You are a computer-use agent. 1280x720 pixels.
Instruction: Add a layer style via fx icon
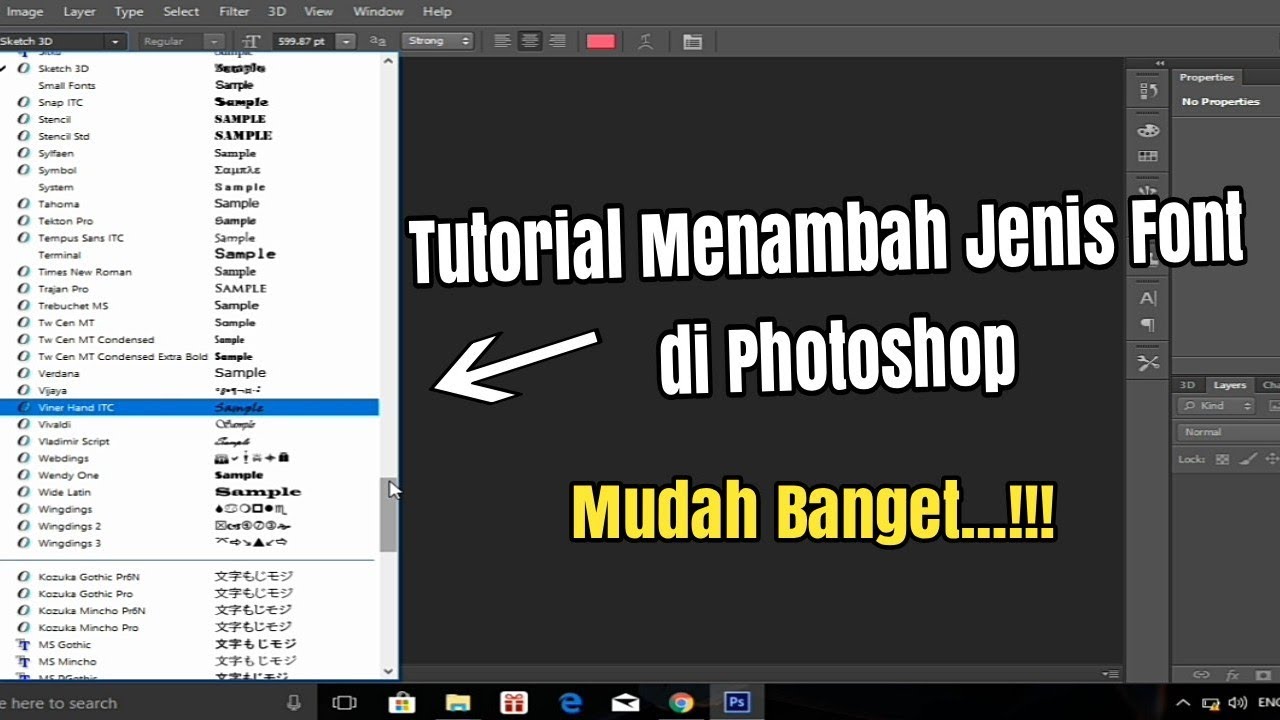click(x=1233, y=675)
